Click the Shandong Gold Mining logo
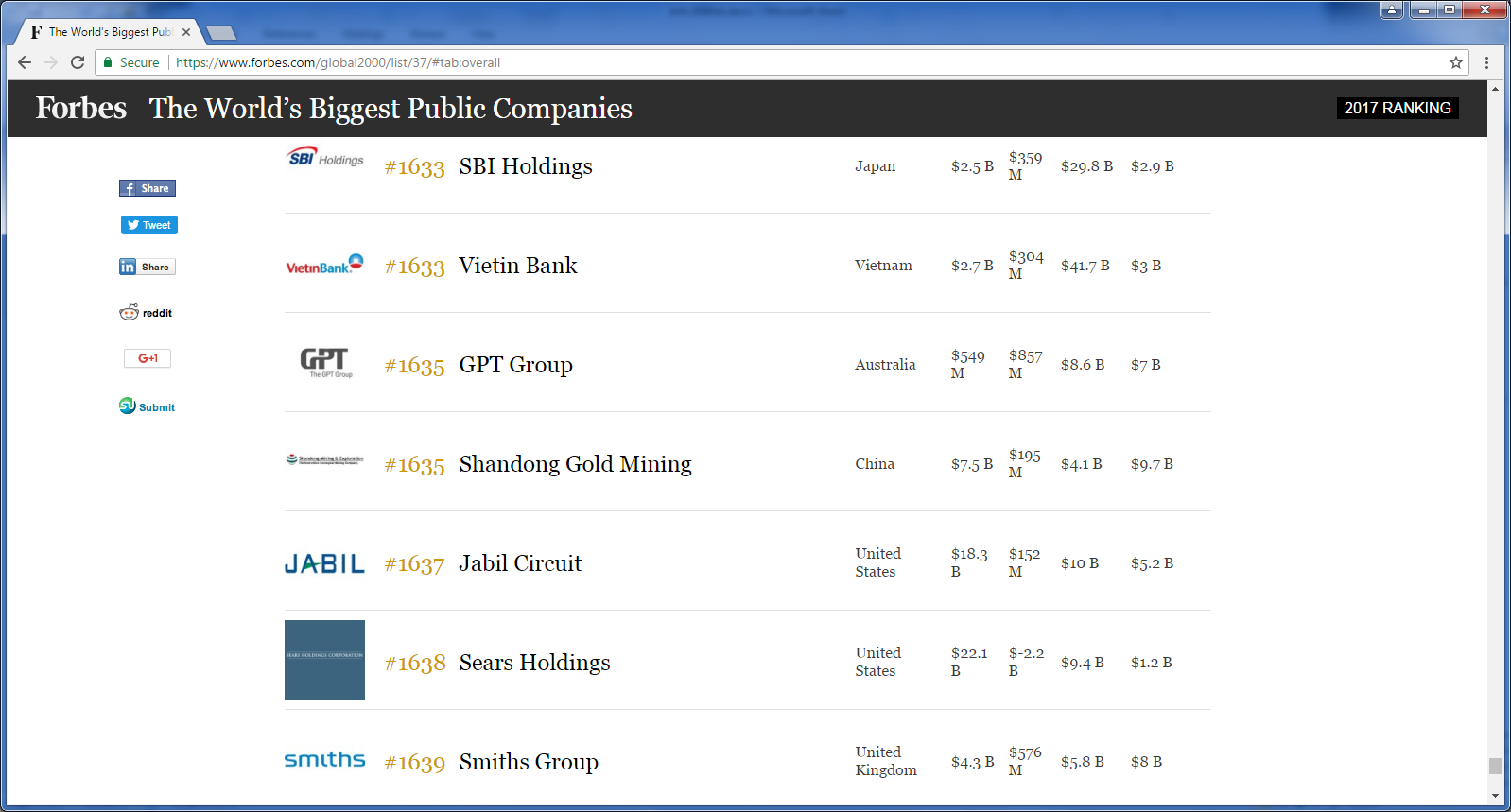 [324, 459]
